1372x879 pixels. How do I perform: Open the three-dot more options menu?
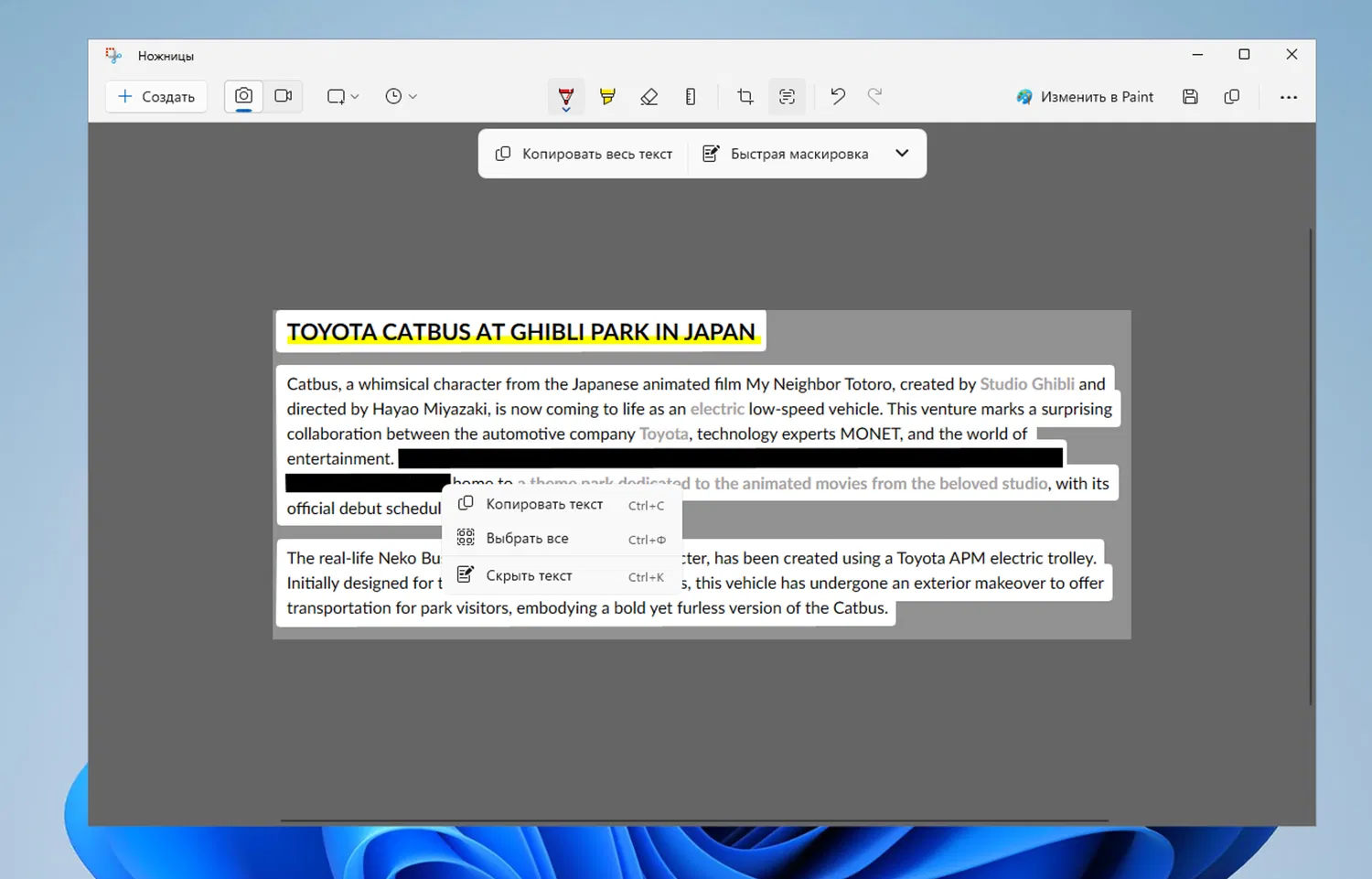pos(1289,97)
